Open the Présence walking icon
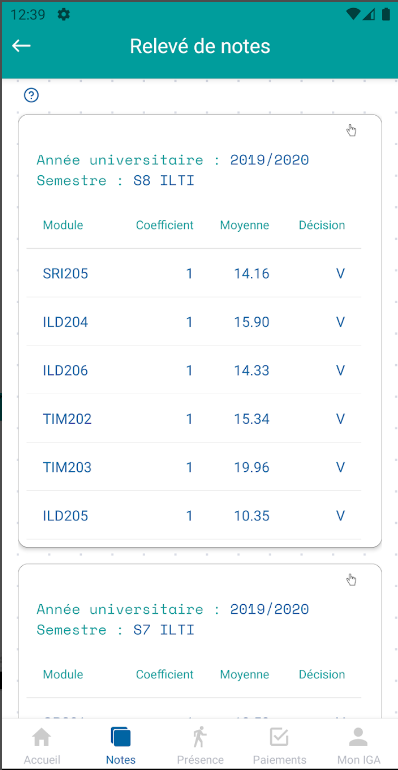This screenshot has width=398, height=770. tap(200, 737)
